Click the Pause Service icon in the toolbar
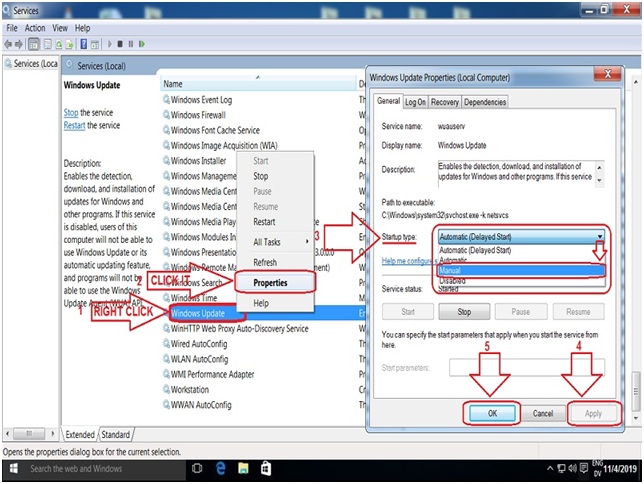 tap(131, 44)
